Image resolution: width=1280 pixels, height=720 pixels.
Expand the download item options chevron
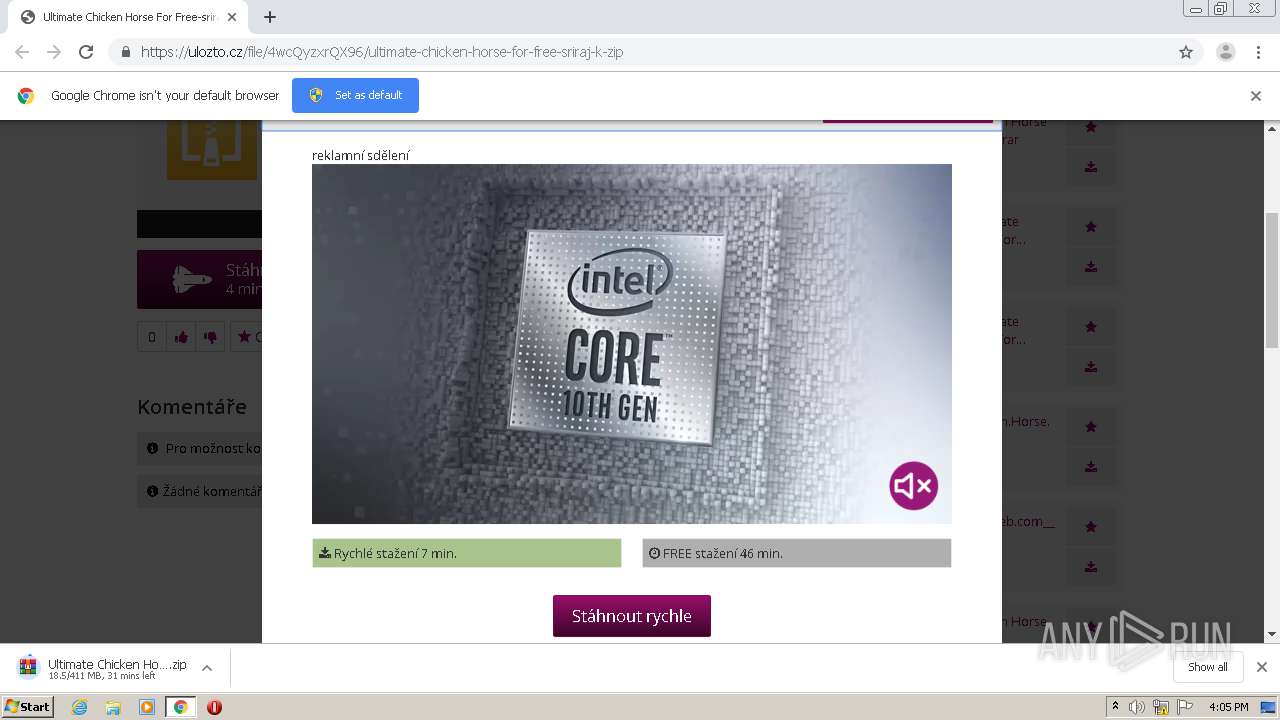[207, 668]
